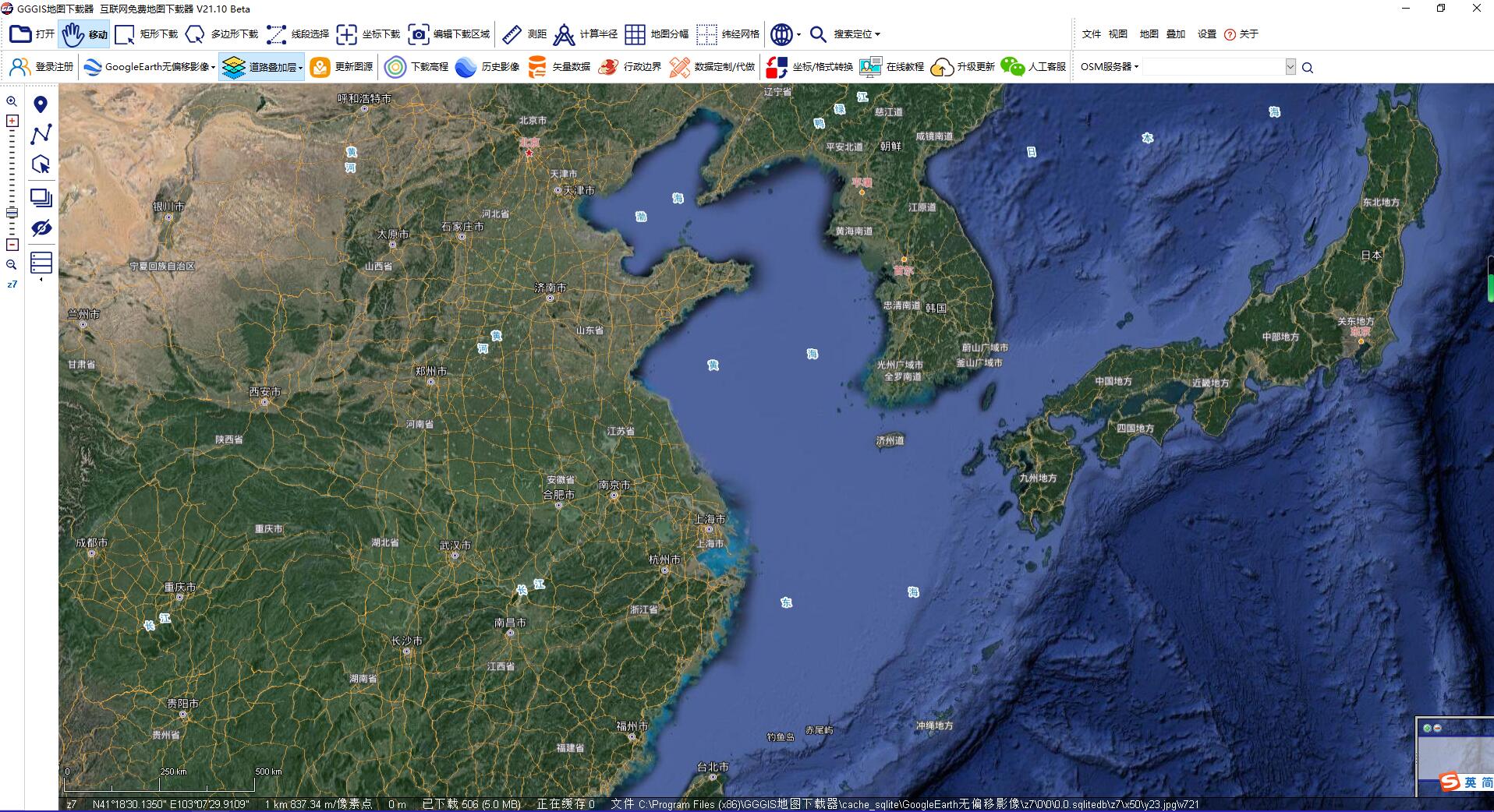
Task: Select the 矩形下载 rectangle download tool
Action: point(147,34)
